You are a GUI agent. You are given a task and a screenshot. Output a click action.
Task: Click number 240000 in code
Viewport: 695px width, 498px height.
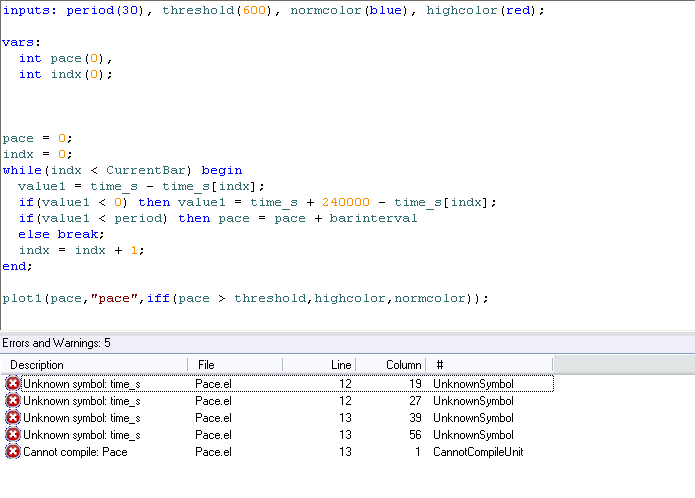pos(346,202)
